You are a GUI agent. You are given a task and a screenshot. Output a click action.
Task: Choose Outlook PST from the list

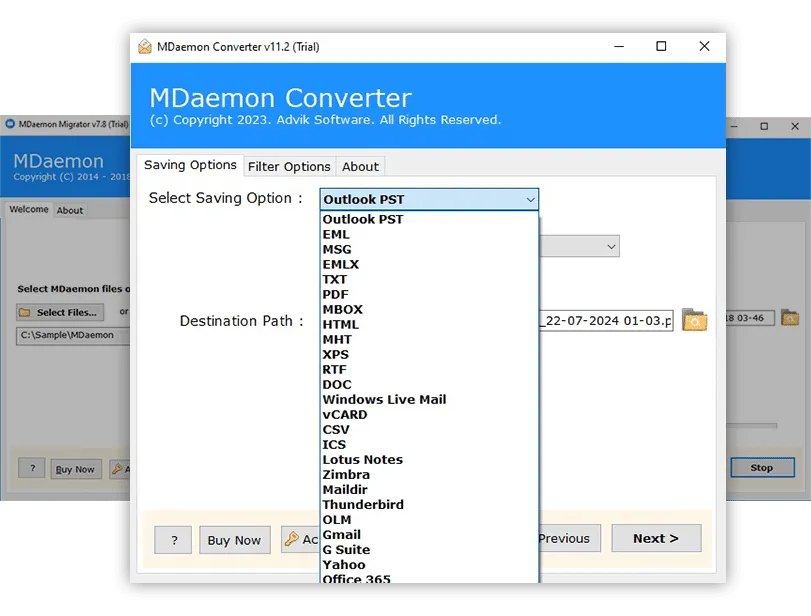point(429,219)
